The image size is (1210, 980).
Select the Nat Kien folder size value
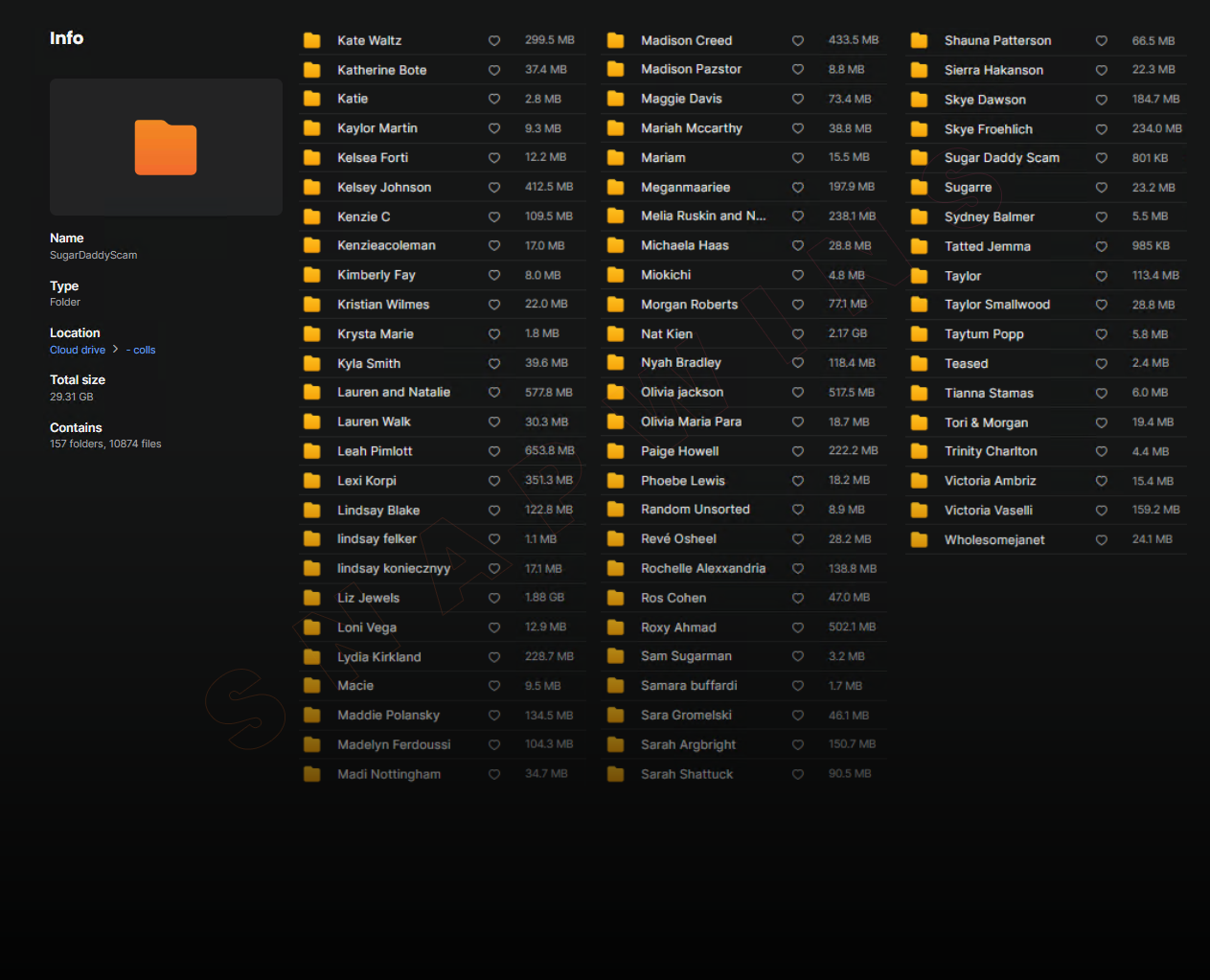(847, 333)
